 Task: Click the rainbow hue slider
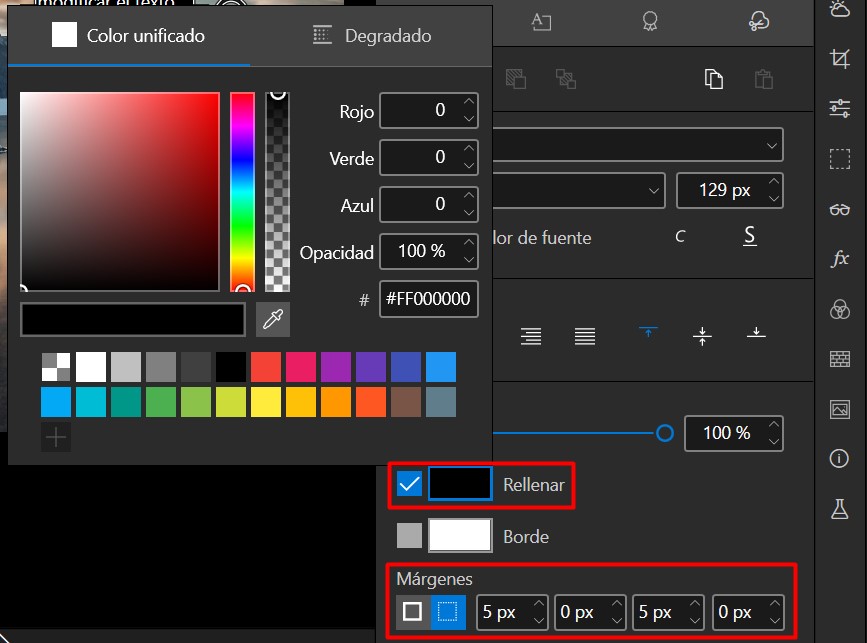click(x=243, y=192)
